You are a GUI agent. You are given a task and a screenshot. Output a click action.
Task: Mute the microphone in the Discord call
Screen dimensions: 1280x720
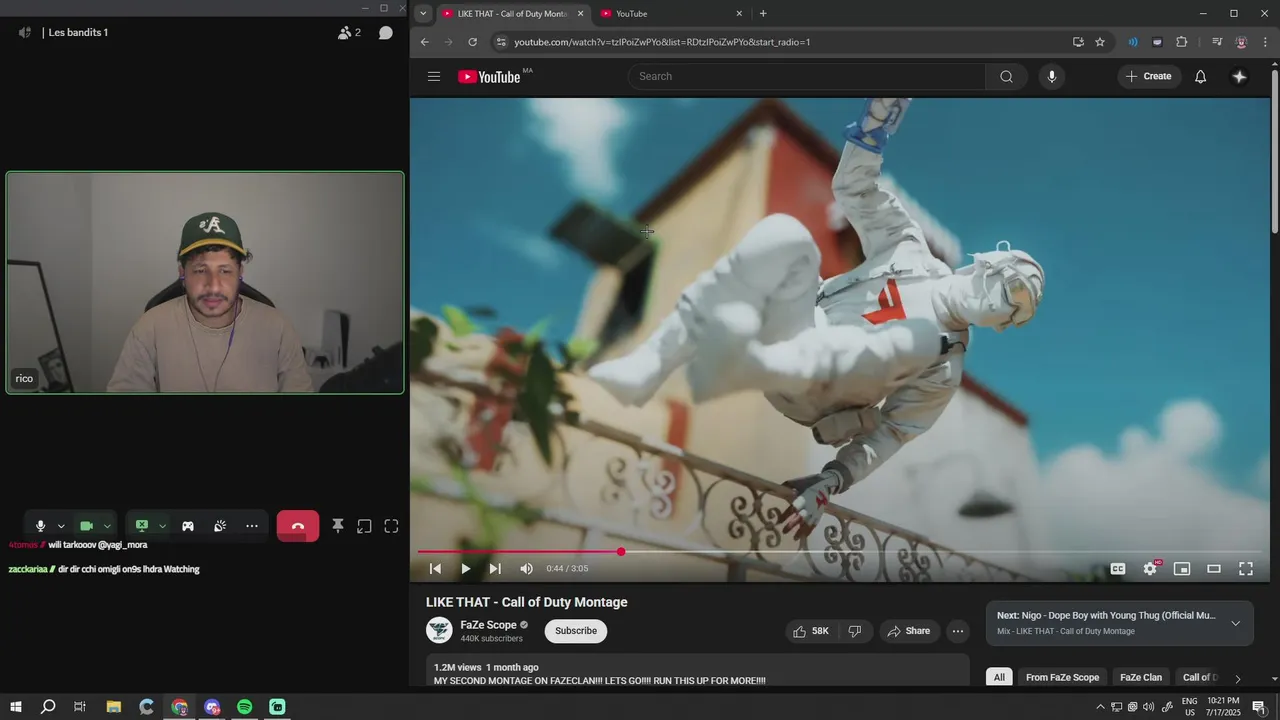point(40,526)
